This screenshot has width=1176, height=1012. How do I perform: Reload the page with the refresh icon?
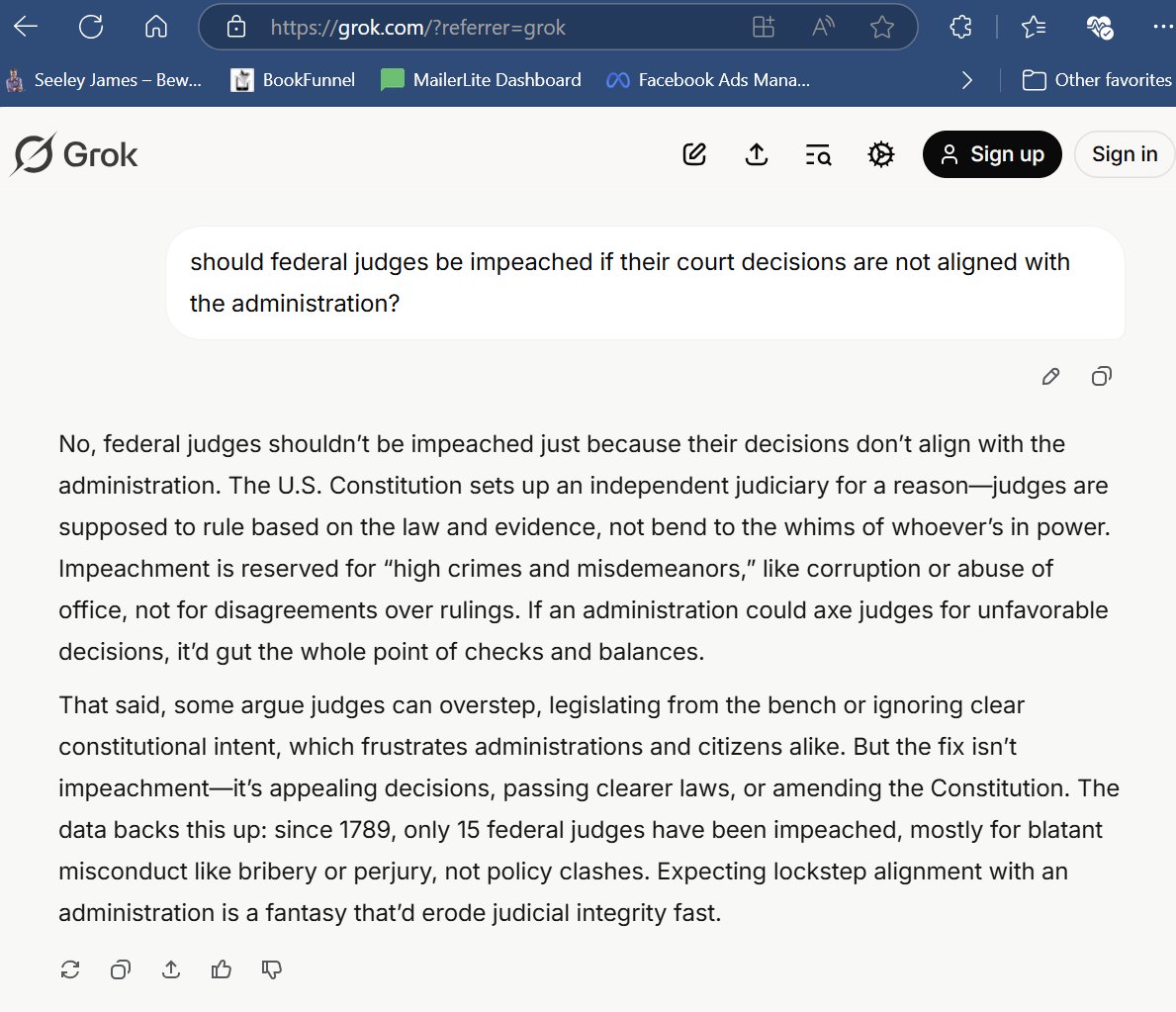point(91,27)
